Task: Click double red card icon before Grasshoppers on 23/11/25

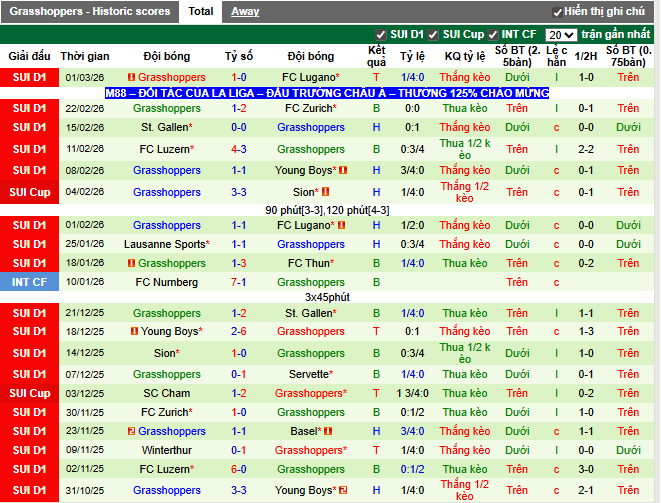Action: pos(131,432)
